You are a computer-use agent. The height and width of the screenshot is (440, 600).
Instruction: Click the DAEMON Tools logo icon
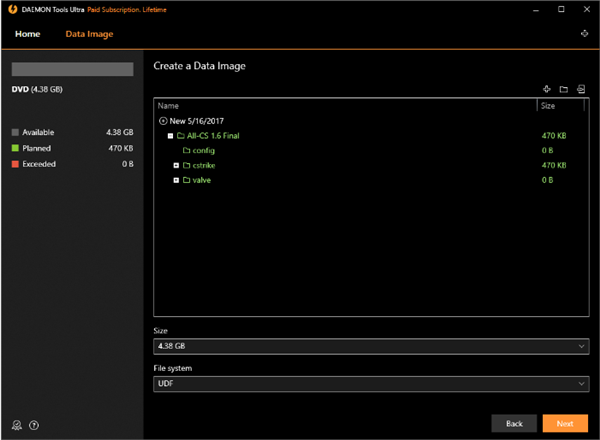pos(11,8)
